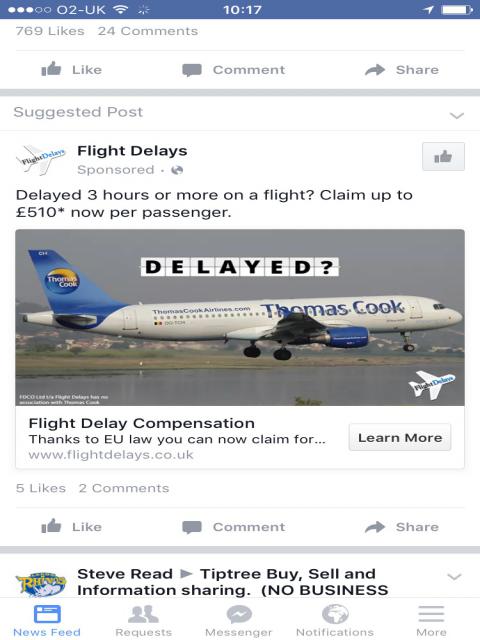This screenshot has width=480, height=640.
Task: Open the www.flightdelays.co.uk link
Action: click(x=111, y=455)
